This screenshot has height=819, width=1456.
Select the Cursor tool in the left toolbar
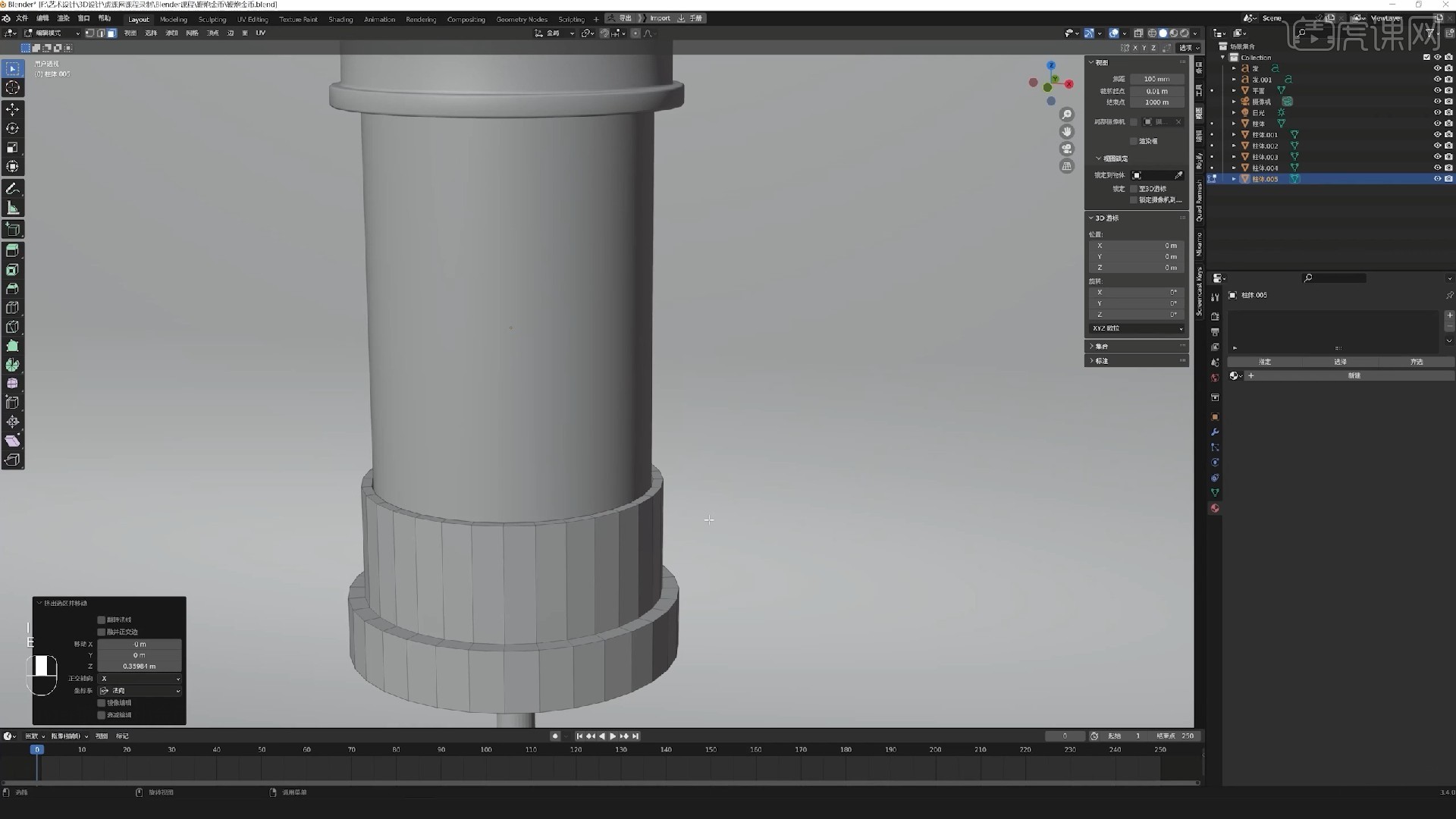click(x=13, y=88)
